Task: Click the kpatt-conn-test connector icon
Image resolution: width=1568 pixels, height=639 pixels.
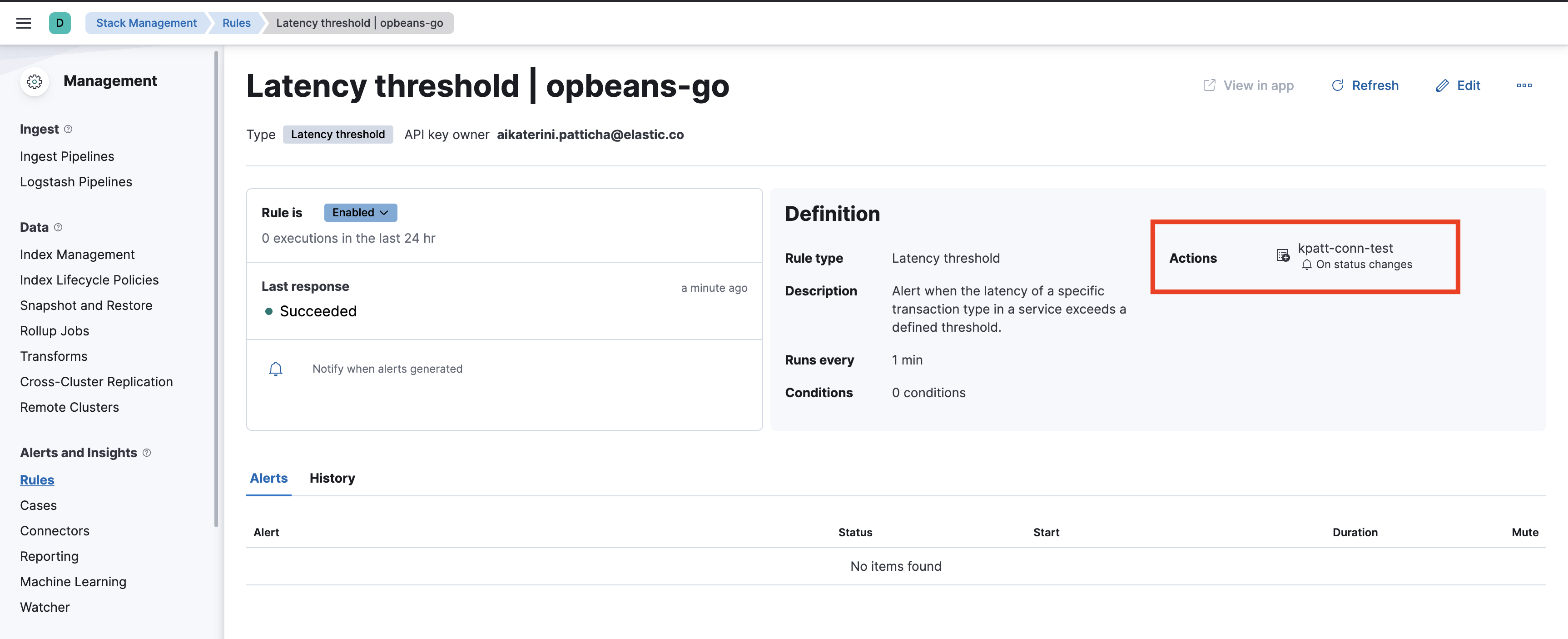Action: [x=1283, y=256]
